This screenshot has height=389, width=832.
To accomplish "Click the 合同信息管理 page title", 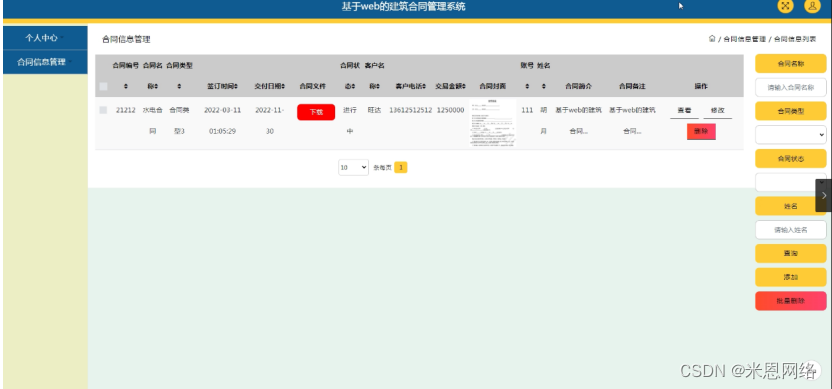I will coord(126,39).
